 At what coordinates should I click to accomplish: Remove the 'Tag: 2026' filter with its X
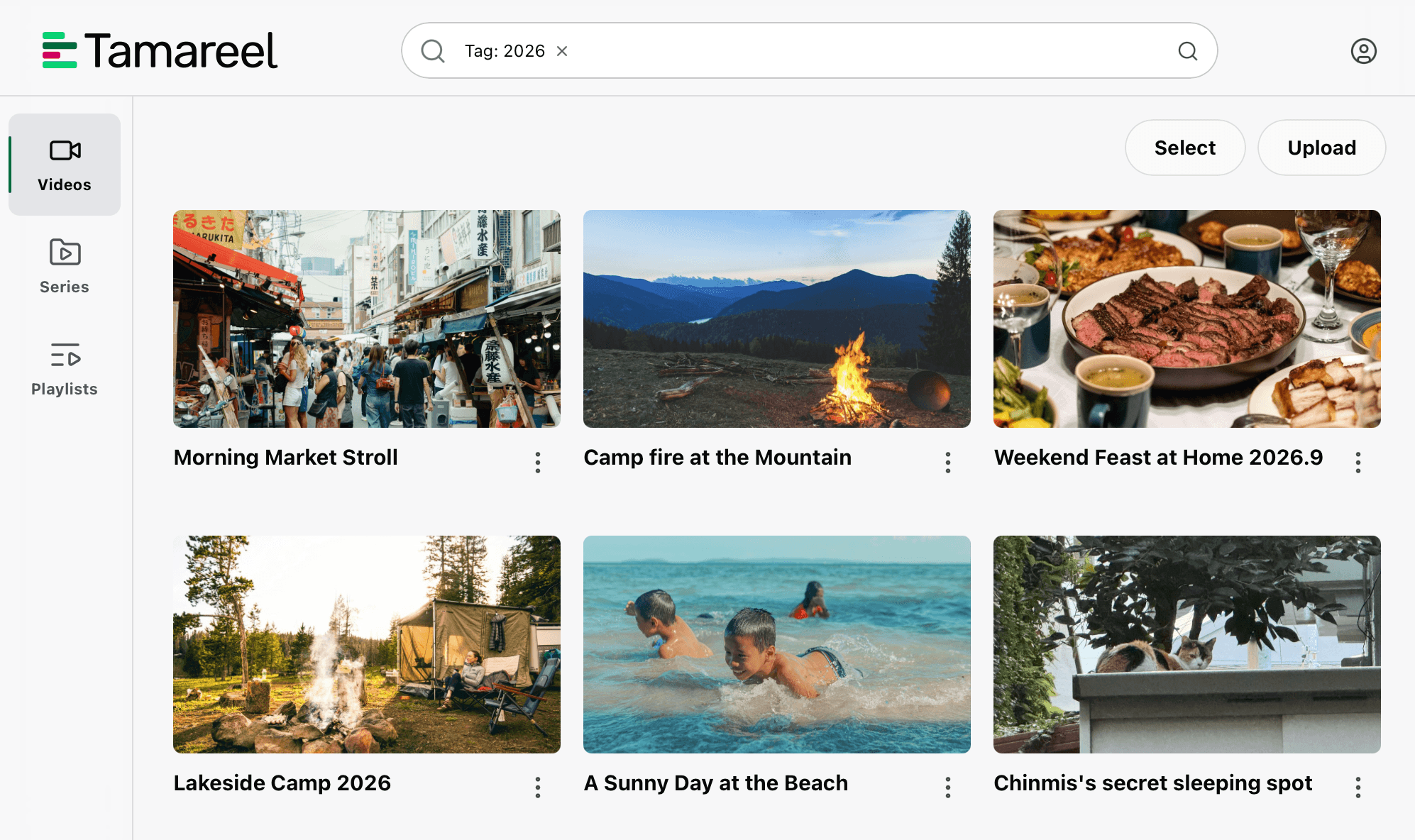point(562,51)
